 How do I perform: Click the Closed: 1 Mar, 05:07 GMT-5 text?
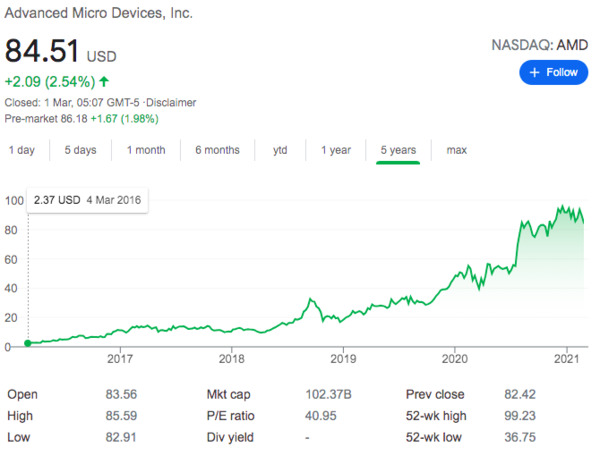coord(72,103)
